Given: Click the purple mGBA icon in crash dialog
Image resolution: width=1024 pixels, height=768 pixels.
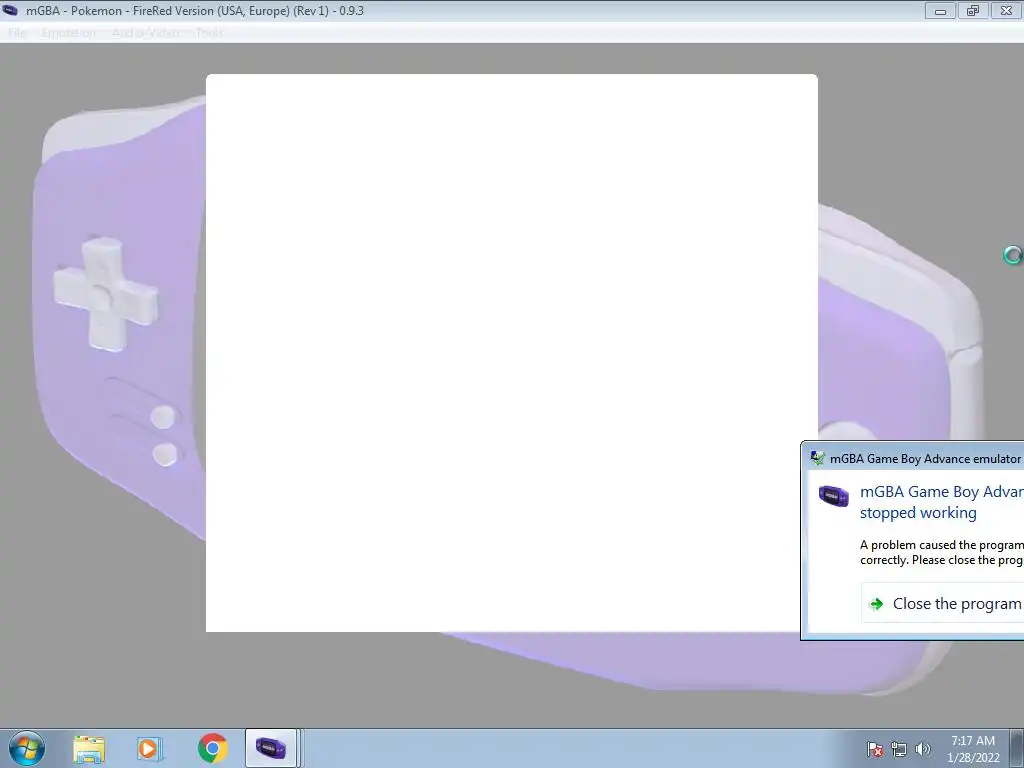Looking at the screenshot, I should (x=834, y=496).
